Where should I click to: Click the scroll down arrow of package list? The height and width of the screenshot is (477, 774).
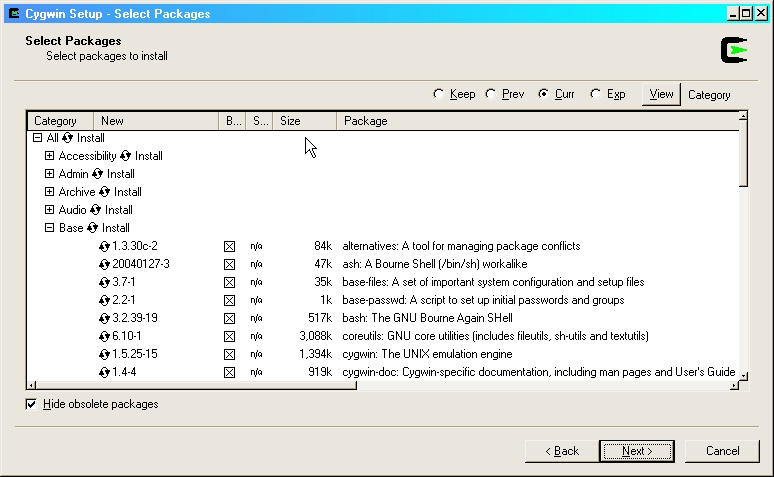click(x=743, y=376)
